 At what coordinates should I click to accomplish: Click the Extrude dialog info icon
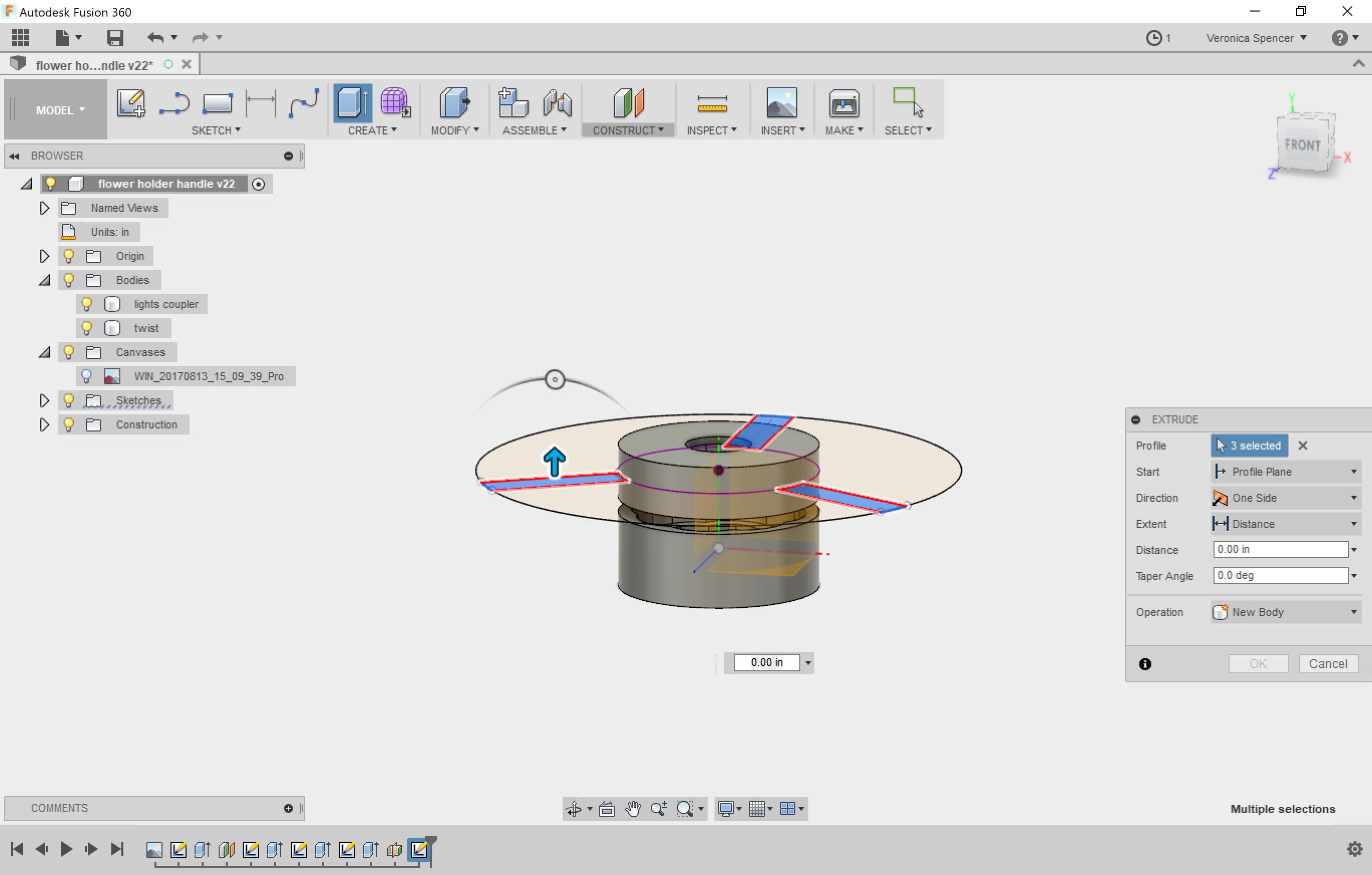tap(1145, 663)
